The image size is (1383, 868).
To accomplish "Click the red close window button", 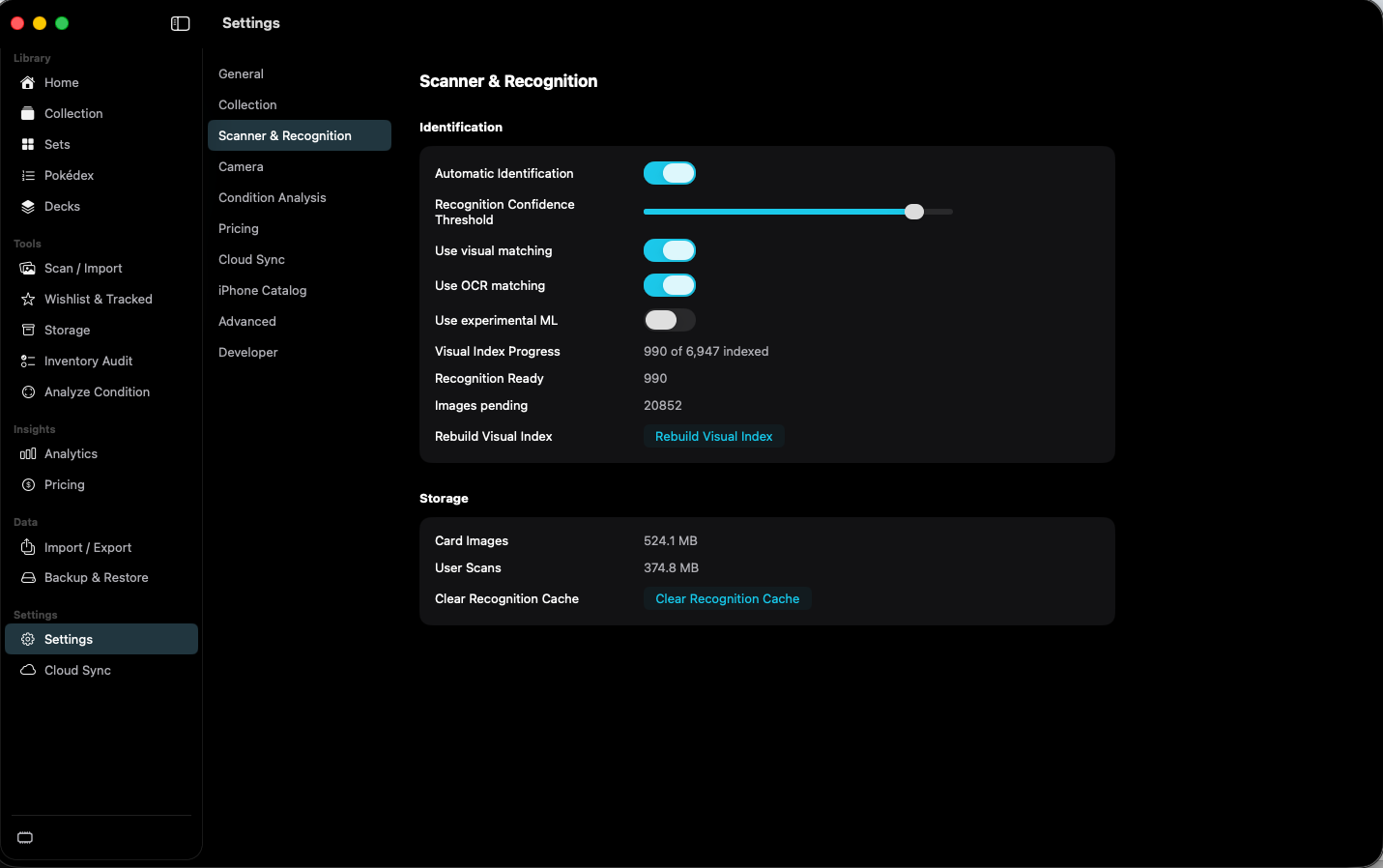I will 17,23.
